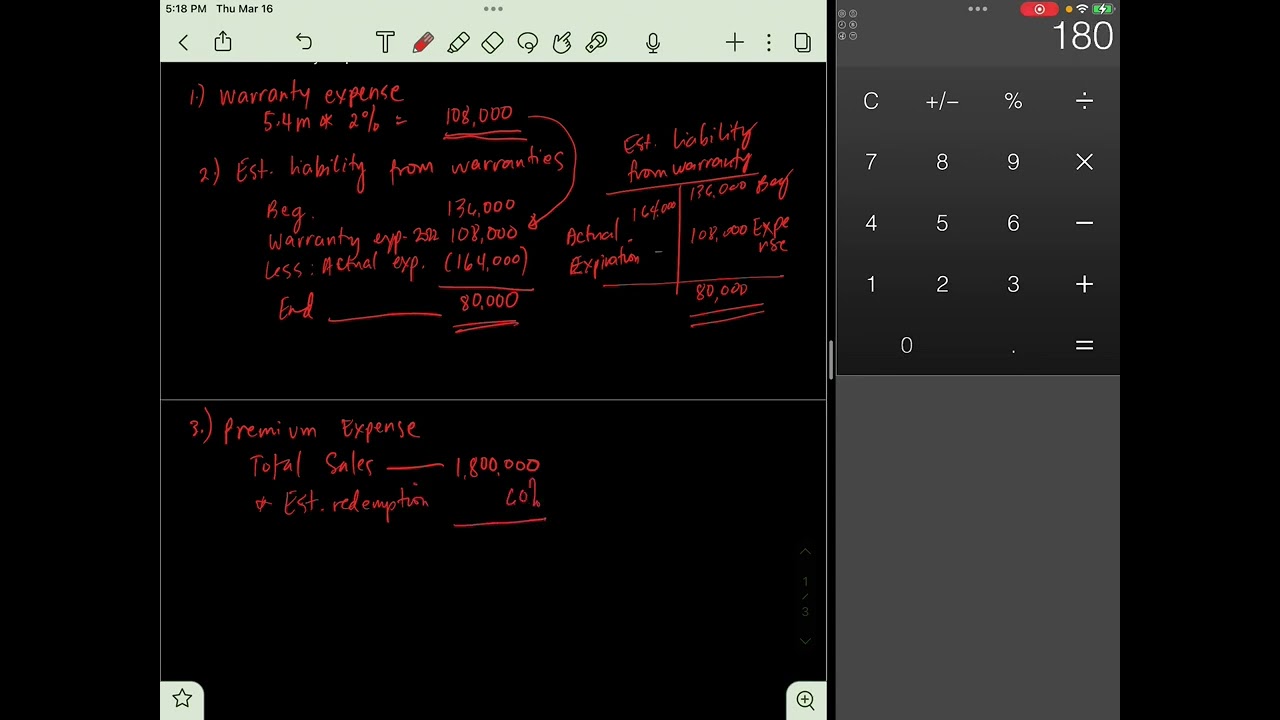1280x720 pixels.
Task: Tap calculator digit 0
Action: [906, 345]
